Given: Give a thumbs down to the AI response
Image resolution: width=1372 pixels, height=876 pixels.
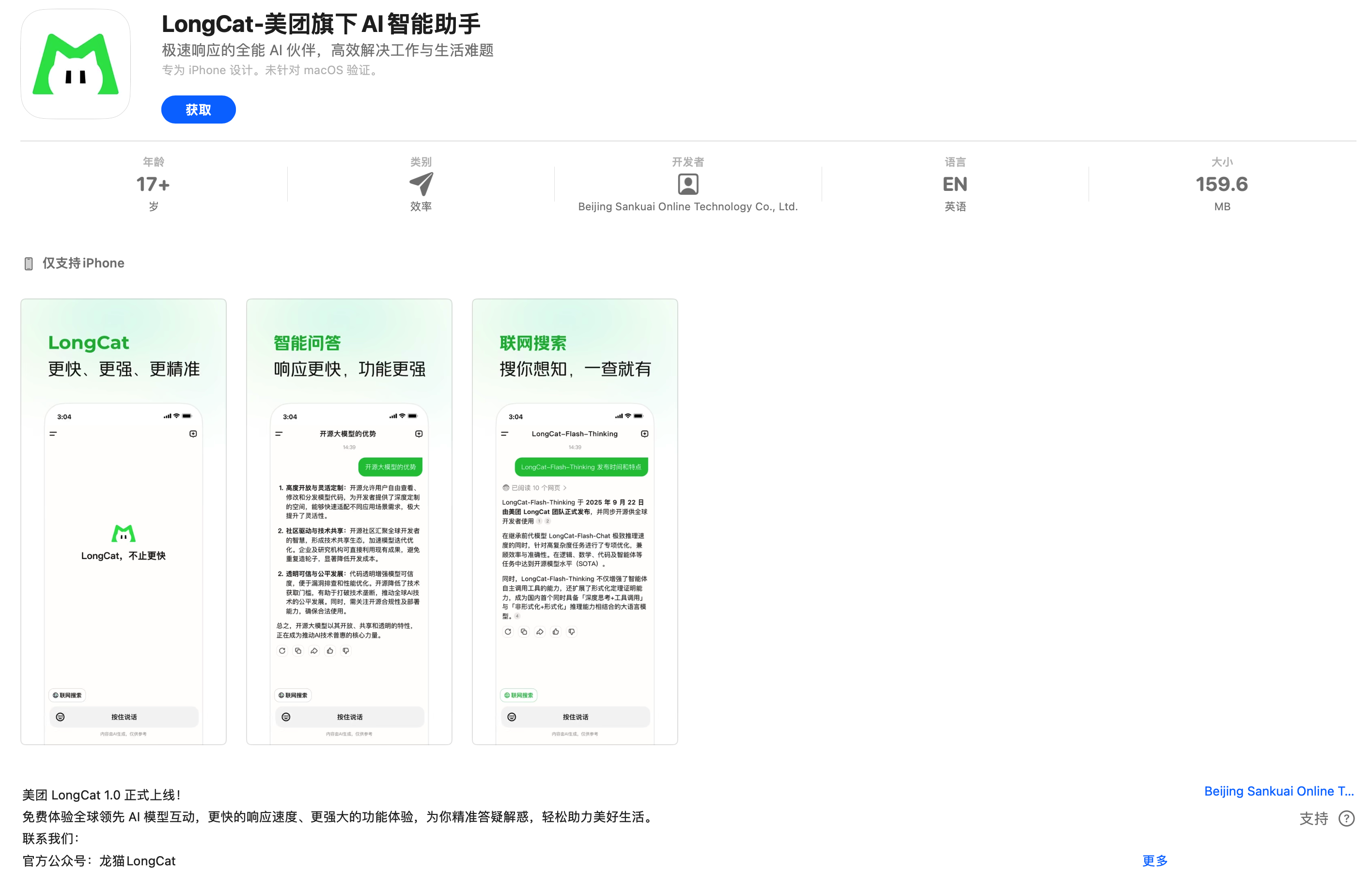Looking at the screenshot, I should click(x=346, y=650).
